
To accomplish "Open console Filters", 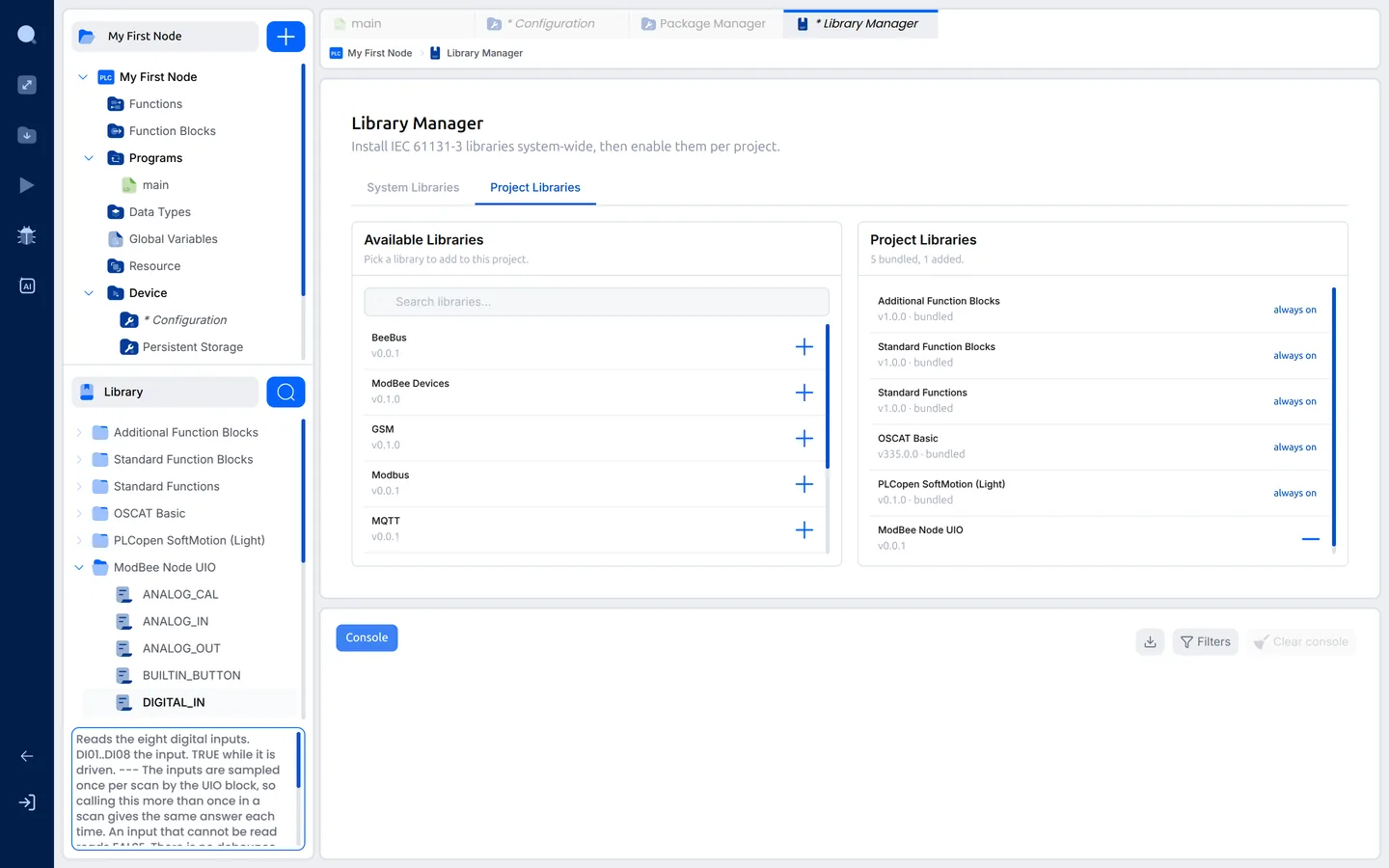I will click(x=1205, y=641).
